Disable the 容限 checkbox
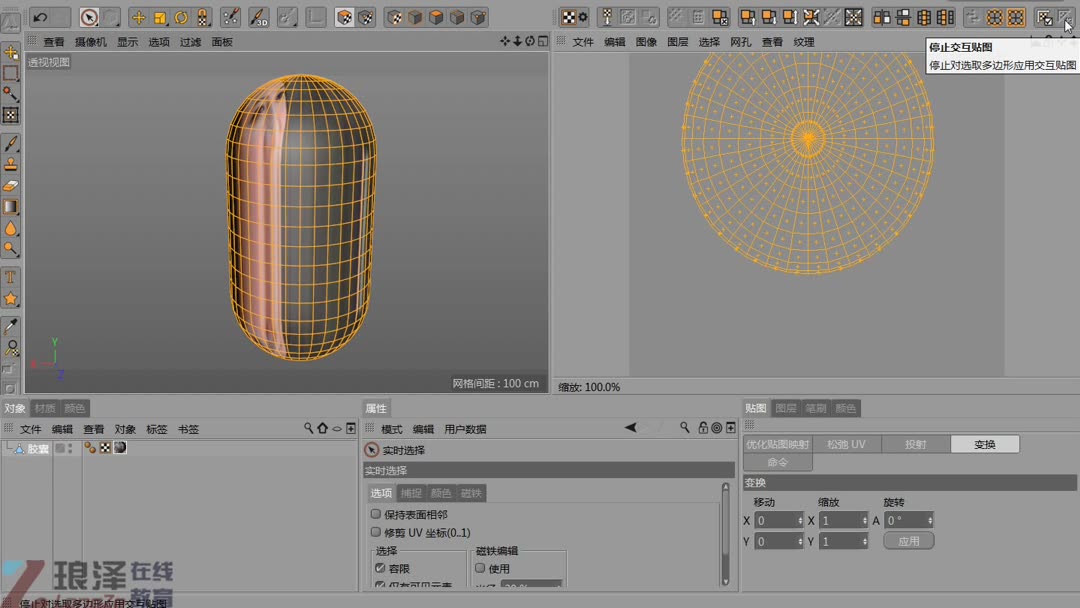Viewport: 1080px width, 608px height. point(378,567)
